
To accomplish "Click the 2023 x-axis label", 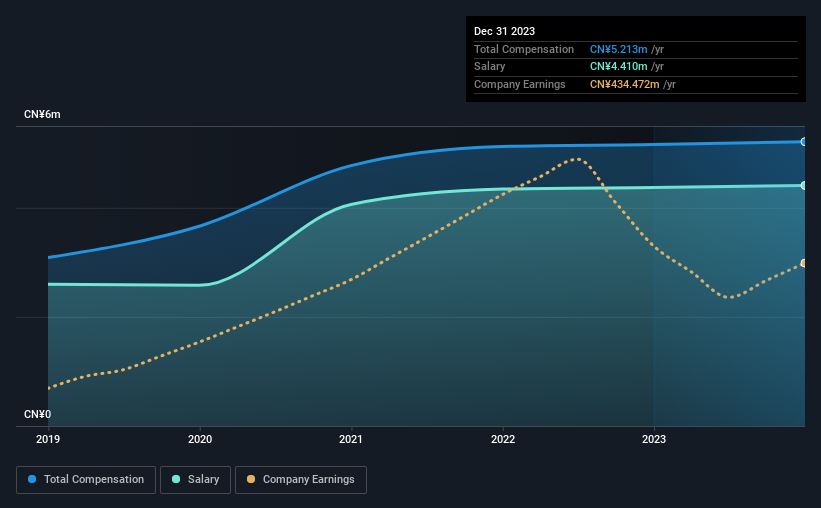I will tap(654, 439).
